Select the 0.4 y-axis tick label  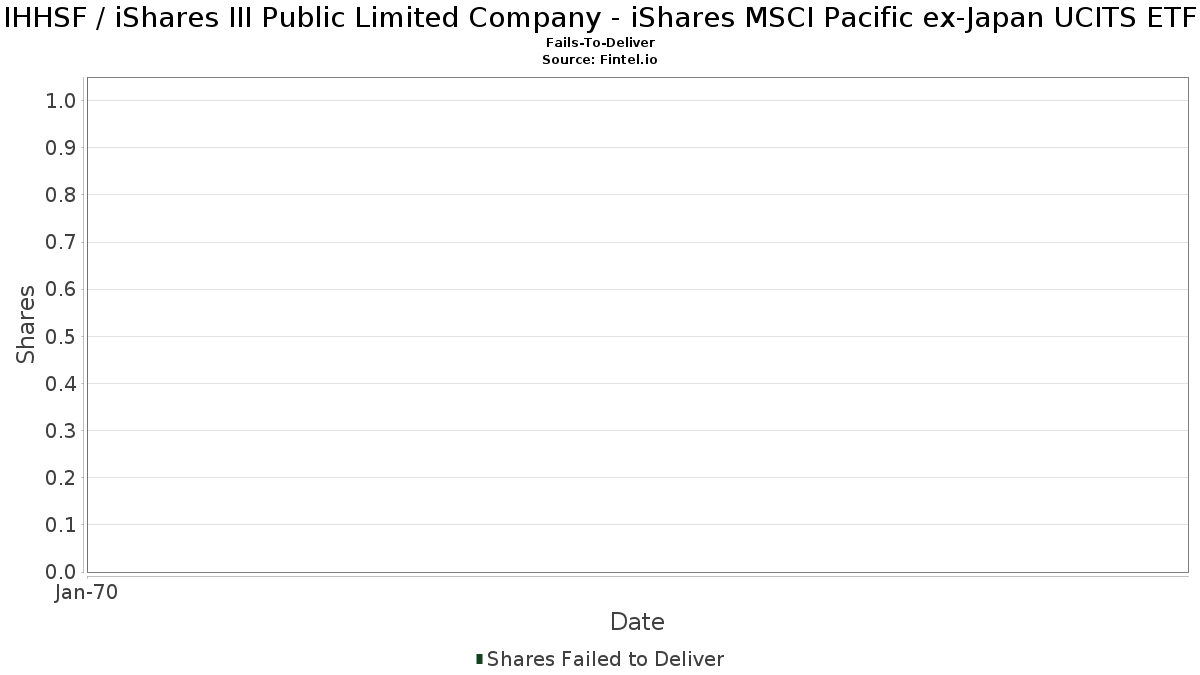[x=61, y=384]
